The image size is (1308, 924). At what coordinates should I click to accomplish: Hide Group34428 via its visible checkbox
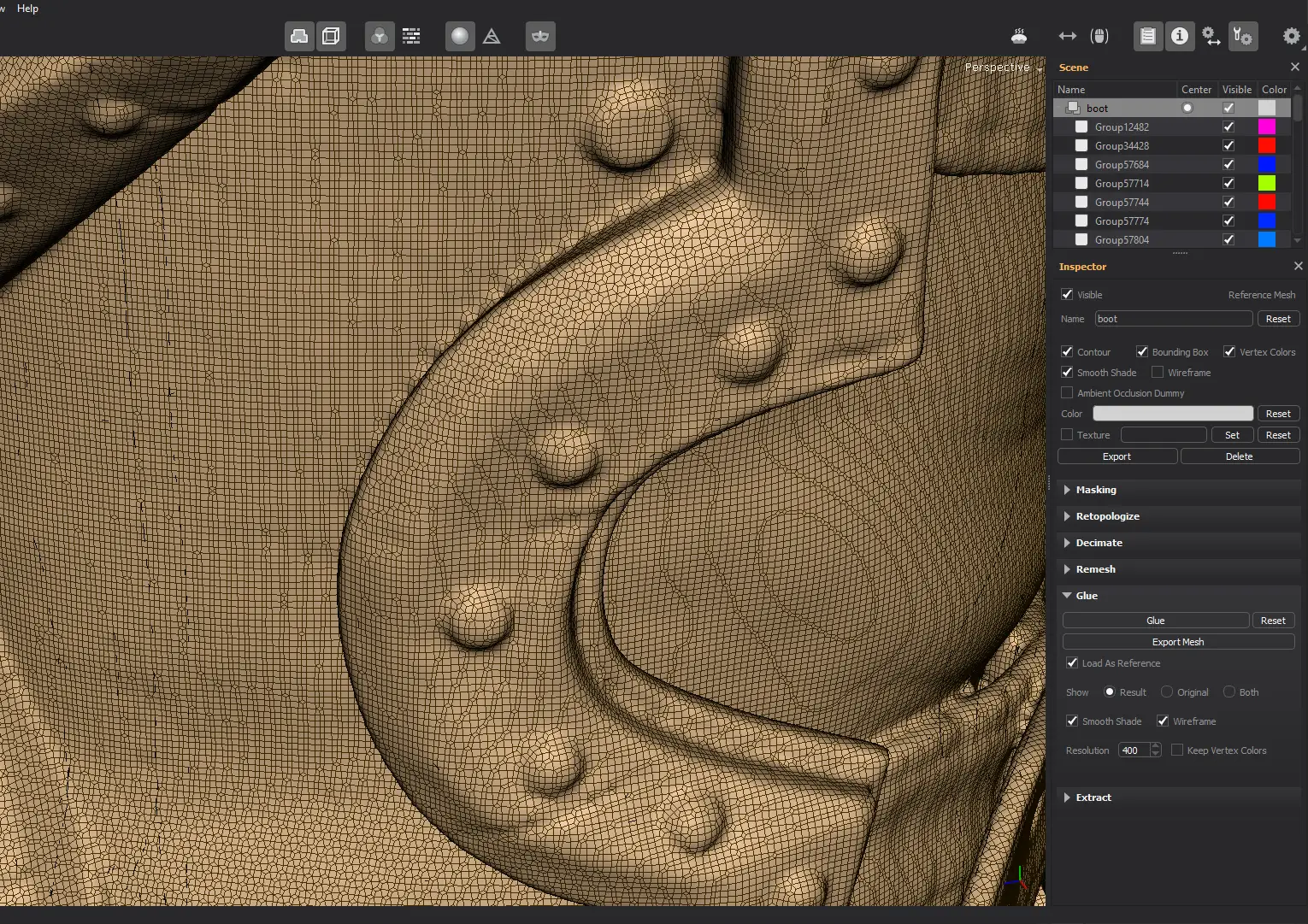tap(1228, 145)
